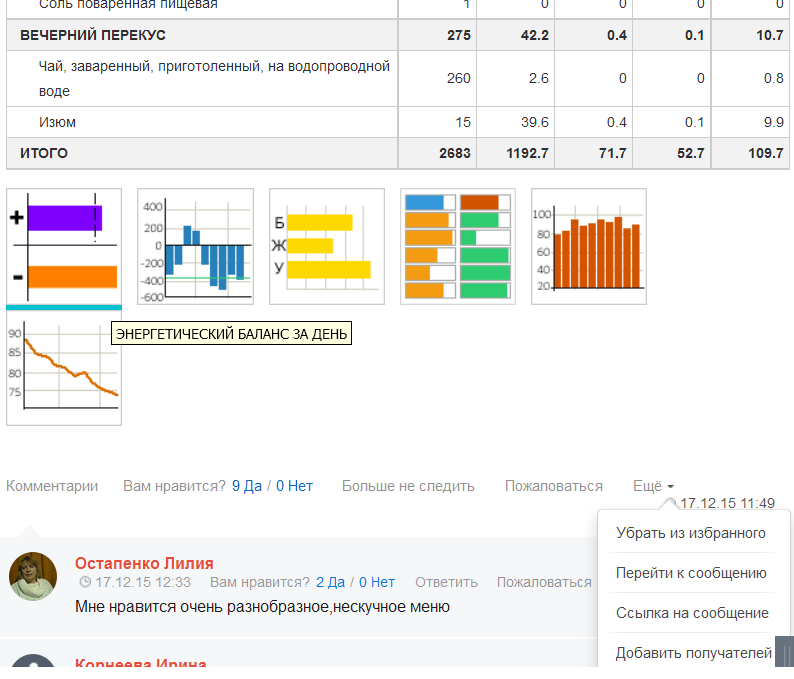Image resolution: width=794 pixels, height=679 pixels.
Task: Open the blue calorie deviation bar chart
Action: point(195,246)
